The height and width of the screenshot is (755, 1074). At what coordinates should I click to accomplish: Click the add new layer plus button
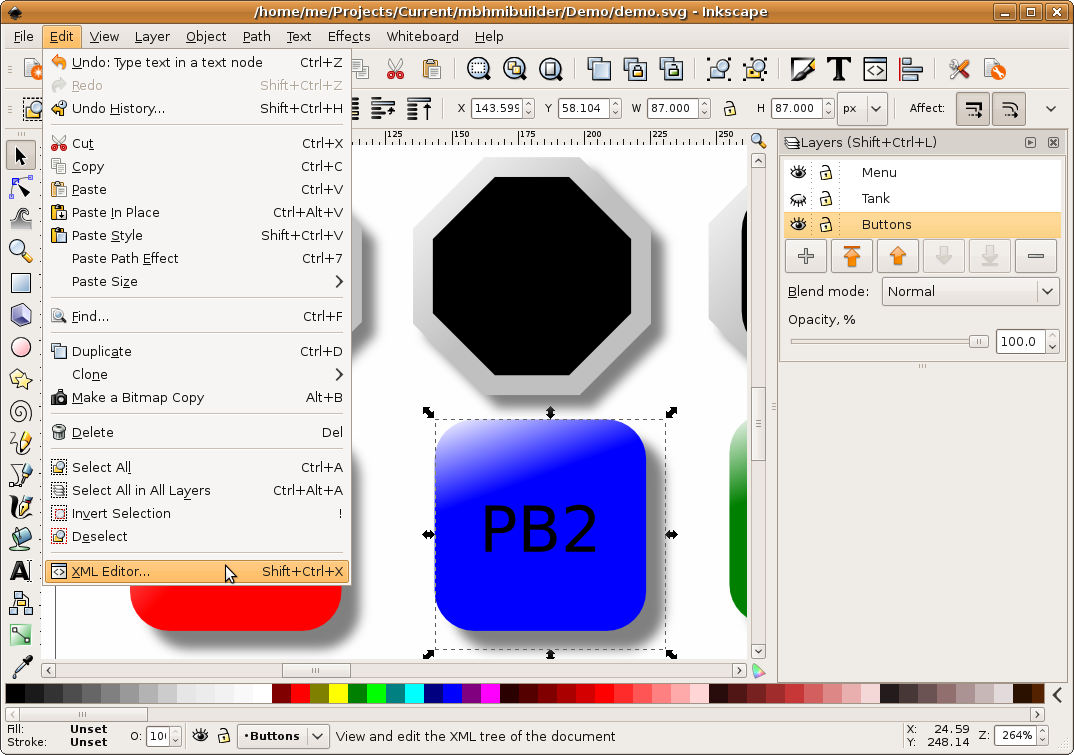806,256
